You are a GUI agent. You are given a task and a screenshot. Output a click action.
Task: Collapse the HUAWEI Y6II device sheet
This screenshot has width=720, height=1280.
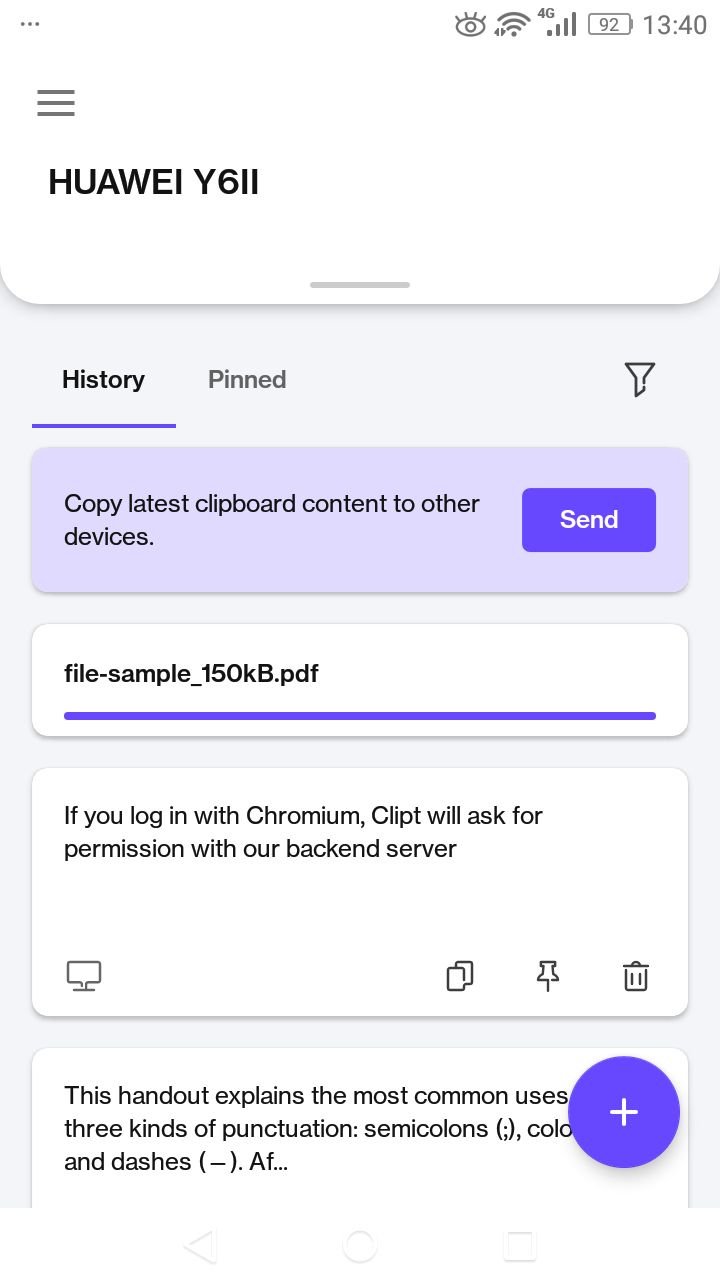360,285
